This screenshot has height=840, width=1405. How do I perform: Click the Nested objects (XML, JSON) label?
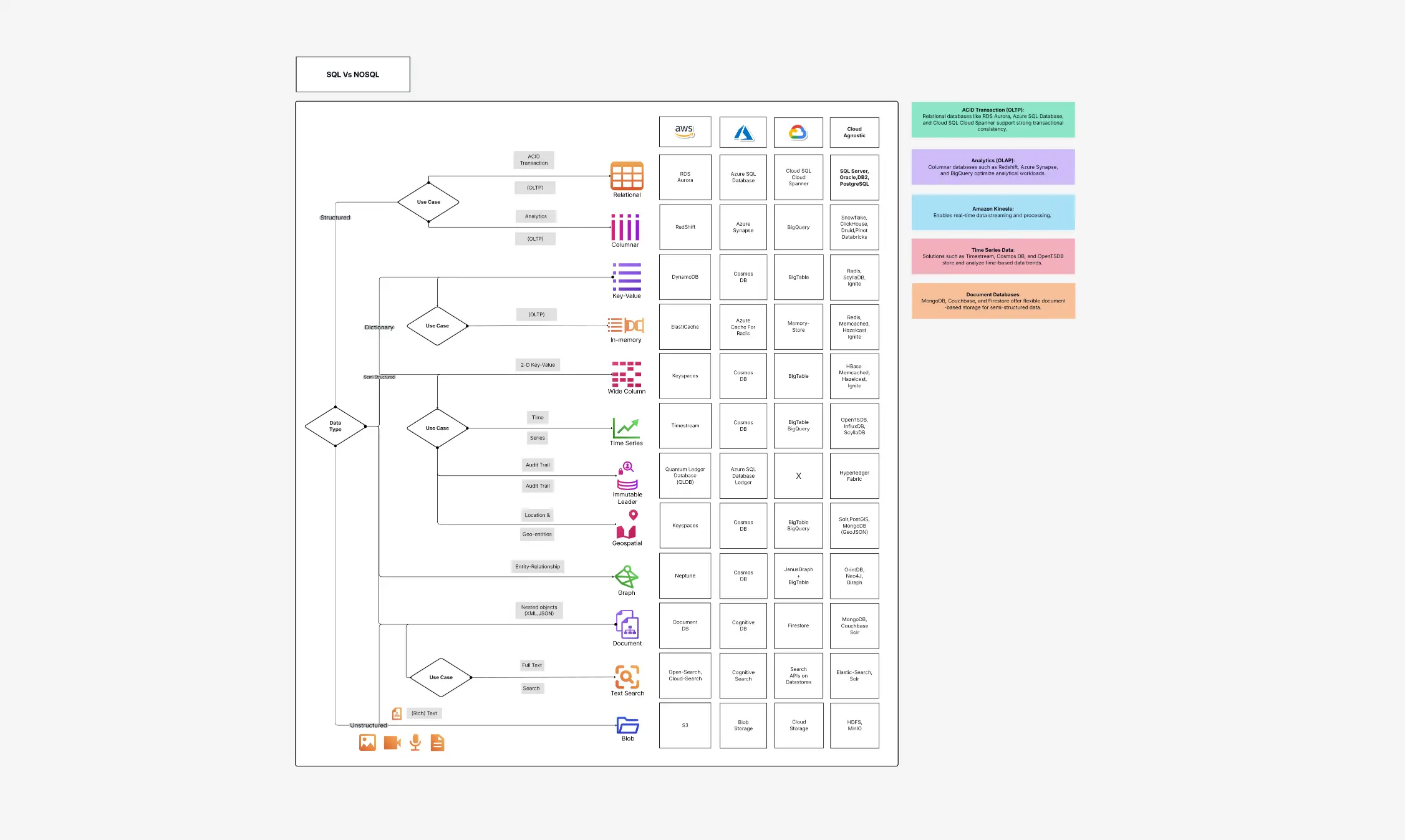(539, 610)
